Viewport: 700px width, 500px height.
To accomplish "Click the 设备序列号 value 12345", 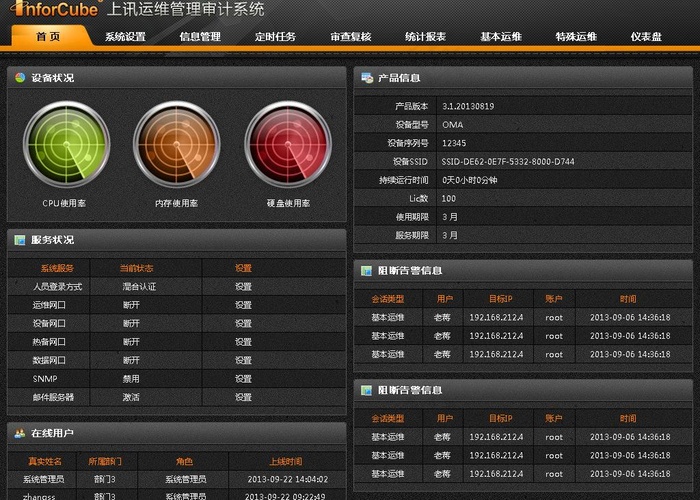I will (x=454, y=143).
